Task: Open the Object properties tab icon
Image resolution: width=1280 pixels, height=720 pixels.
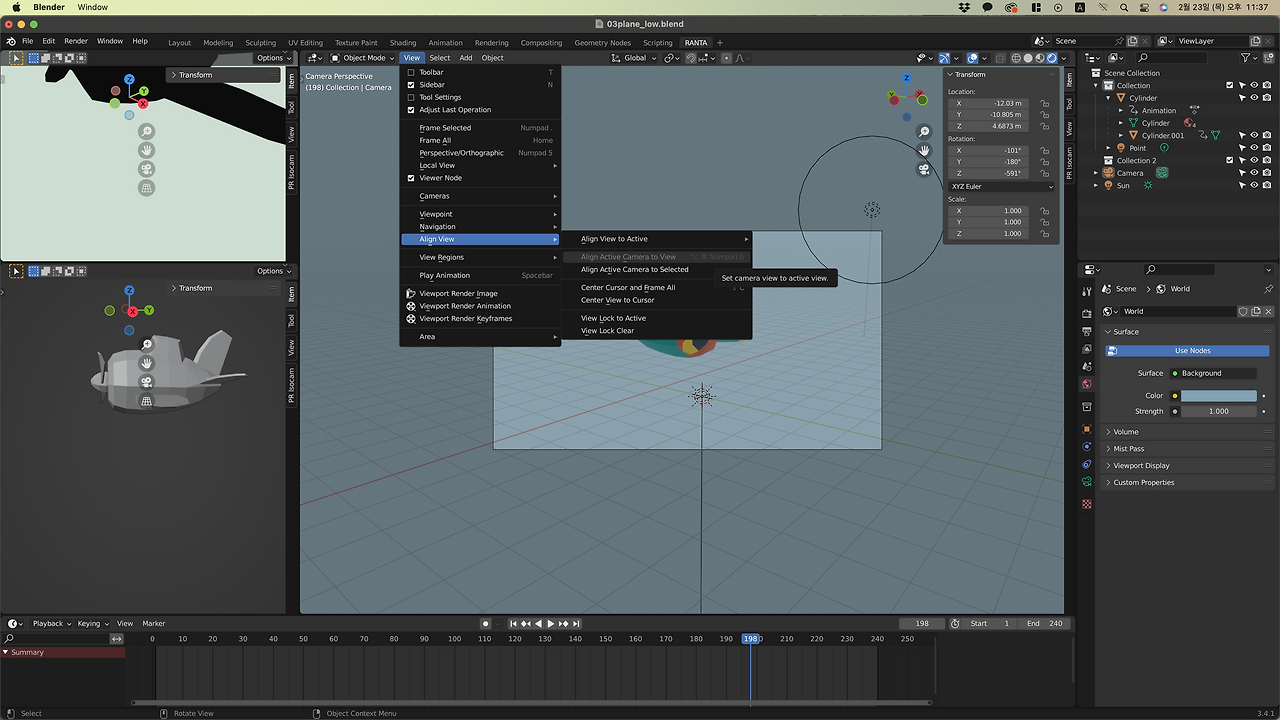Action: point(1087,429)
